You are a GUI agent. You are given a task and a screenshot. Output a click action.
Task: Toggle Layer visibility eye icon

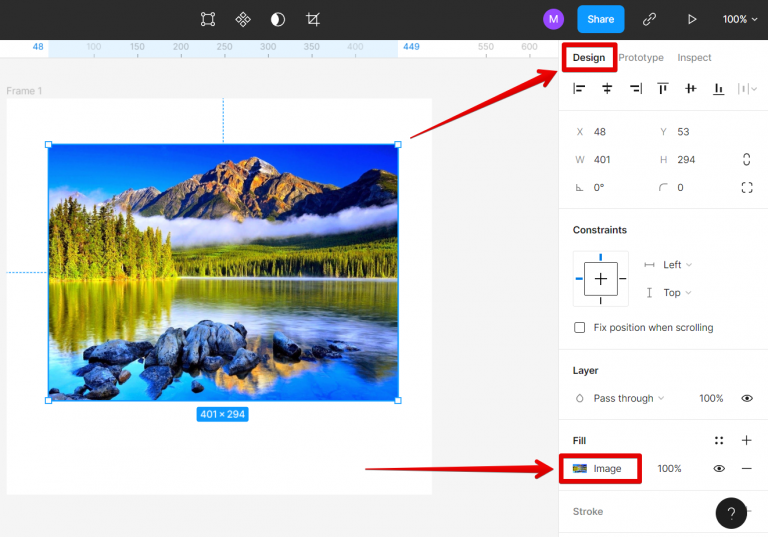[747, 398]
